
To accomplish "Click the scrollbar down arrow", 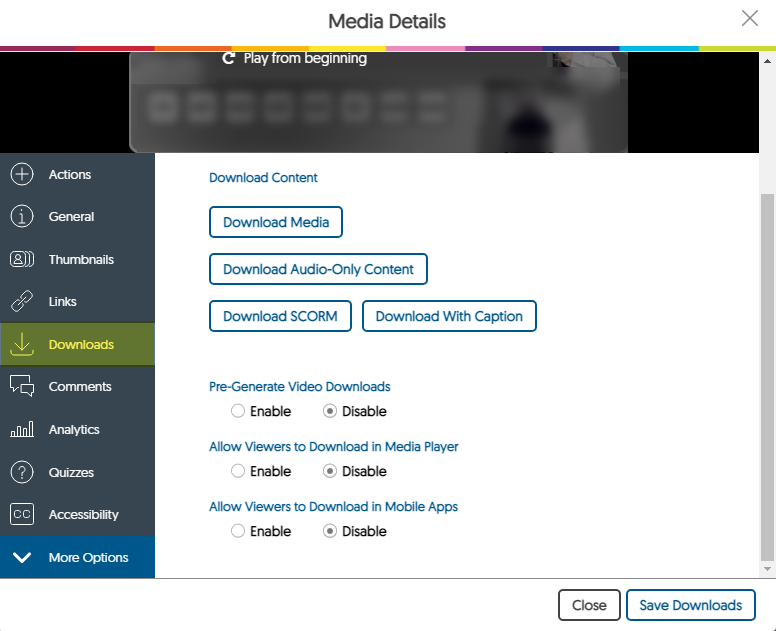I will (x=767, y=569).
